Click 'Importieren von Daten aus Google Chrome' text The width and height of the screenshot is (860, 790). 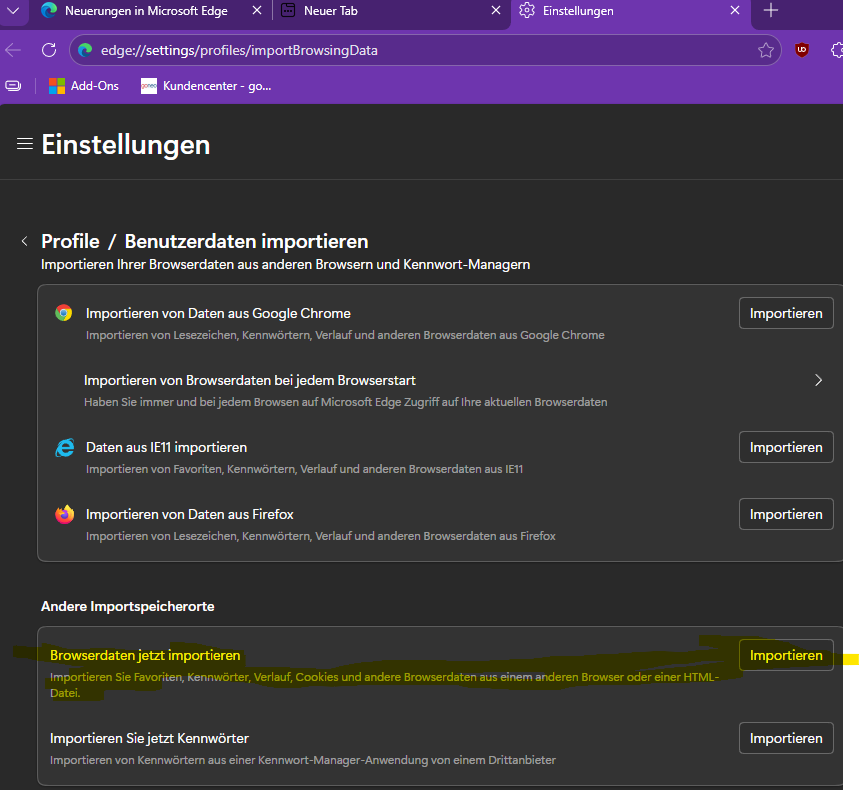[218, 313]
